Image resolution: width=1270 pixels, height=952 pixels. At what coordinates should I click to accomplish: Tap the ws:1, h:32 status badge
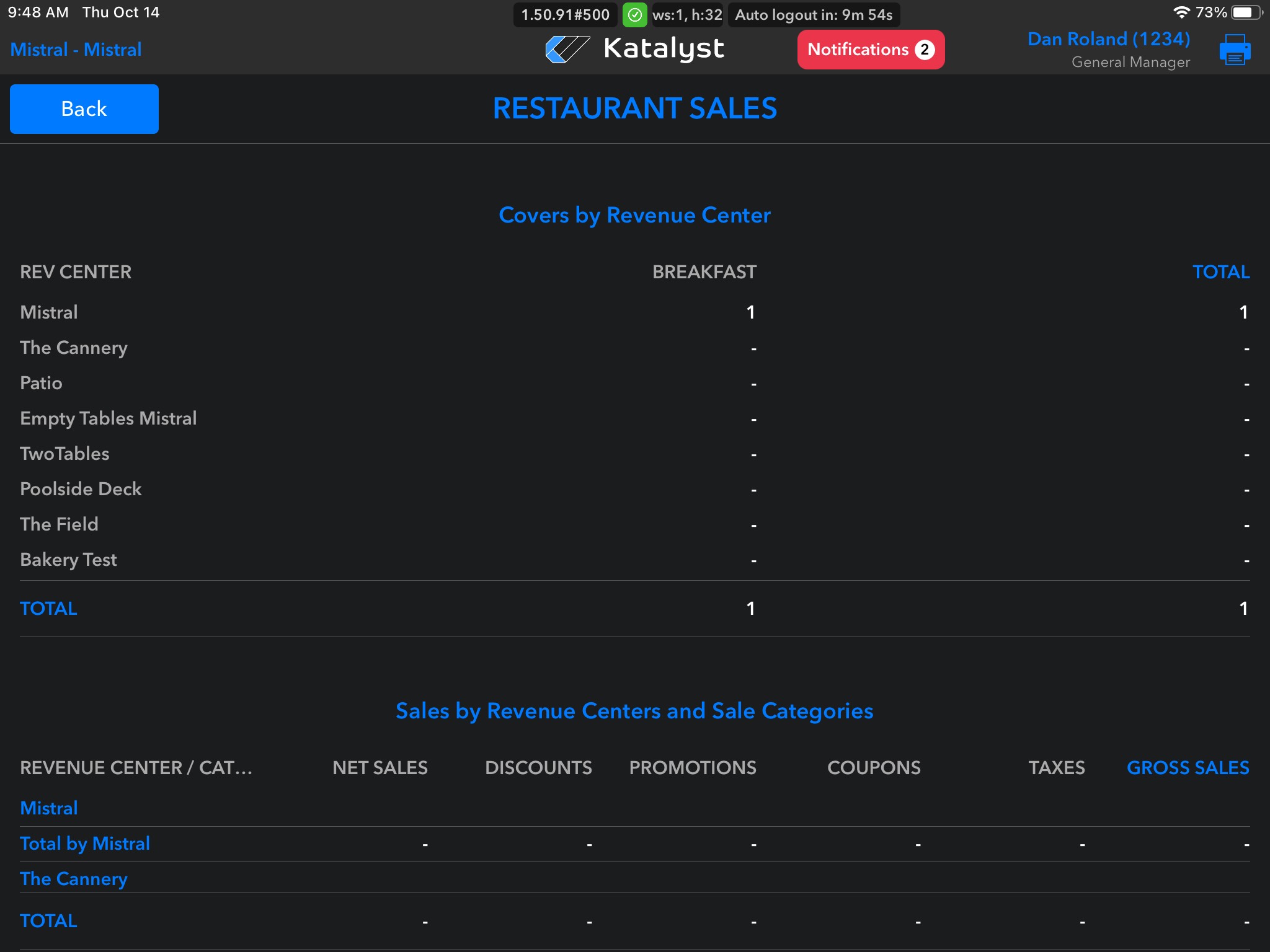pos(687,15)
